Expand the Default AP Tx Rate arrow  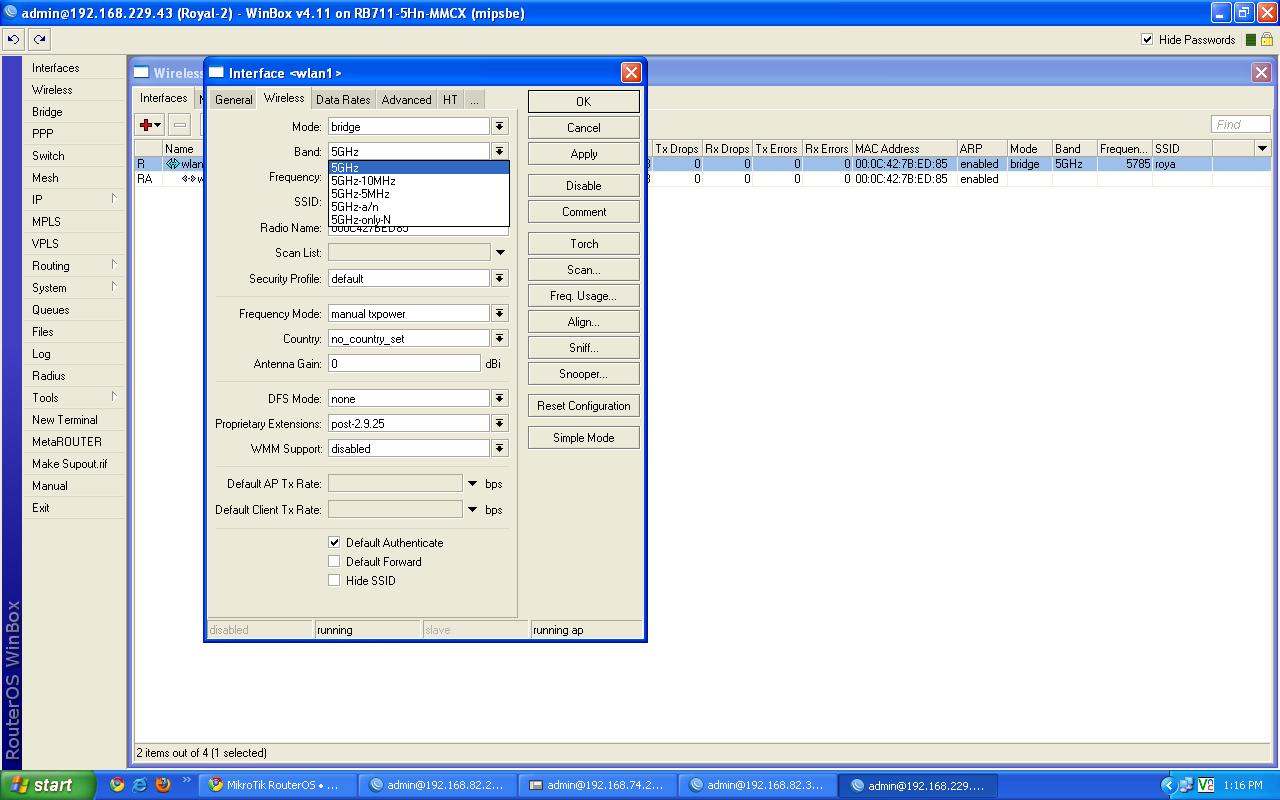click(x=473, y=484)
